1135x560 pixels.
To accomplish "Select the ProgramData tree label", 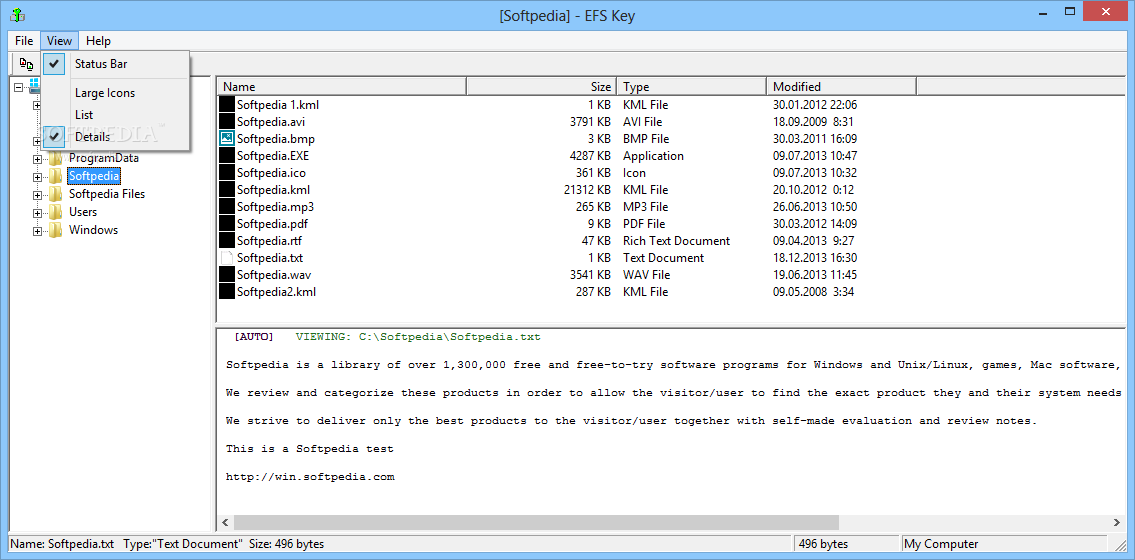I will 104,158.
